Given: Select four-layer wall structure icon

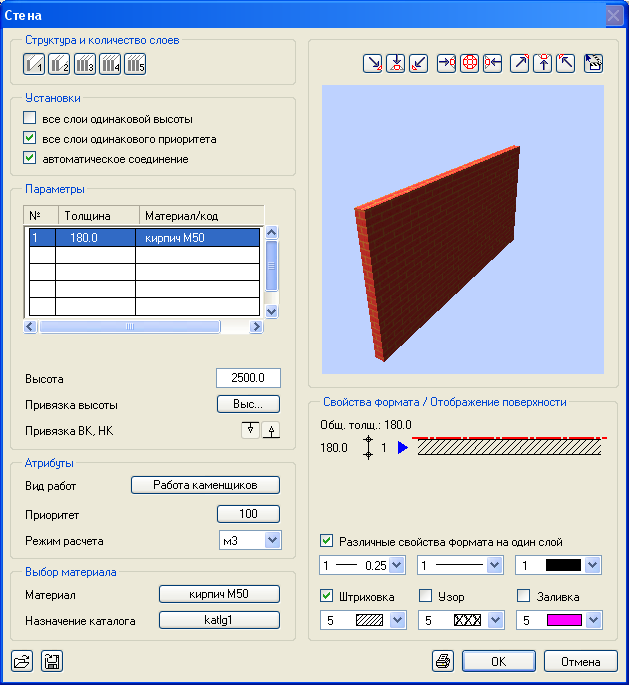Looking at the screenshot, I should [110, 64].
